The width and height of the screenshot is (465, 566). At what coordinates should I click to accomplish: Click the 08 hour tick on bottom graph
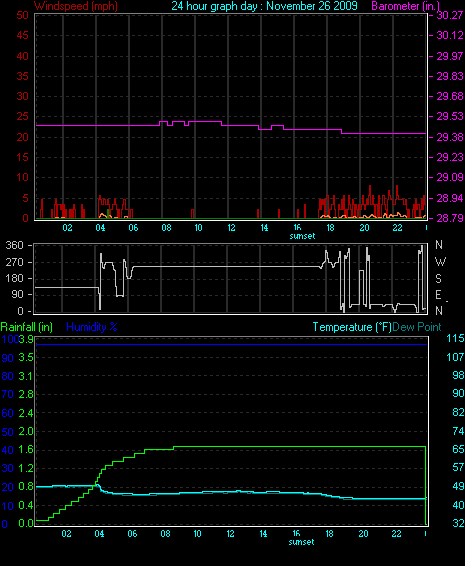tap(165, 534)
